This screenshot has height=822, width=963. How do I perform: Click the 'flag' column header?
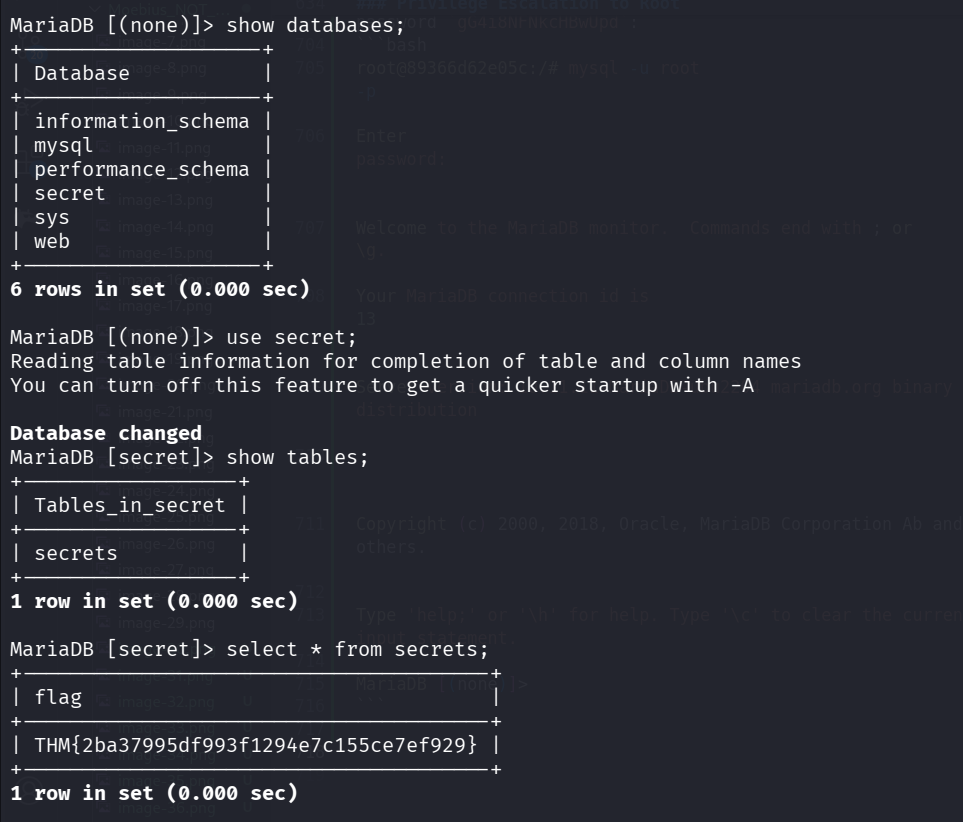58,697
